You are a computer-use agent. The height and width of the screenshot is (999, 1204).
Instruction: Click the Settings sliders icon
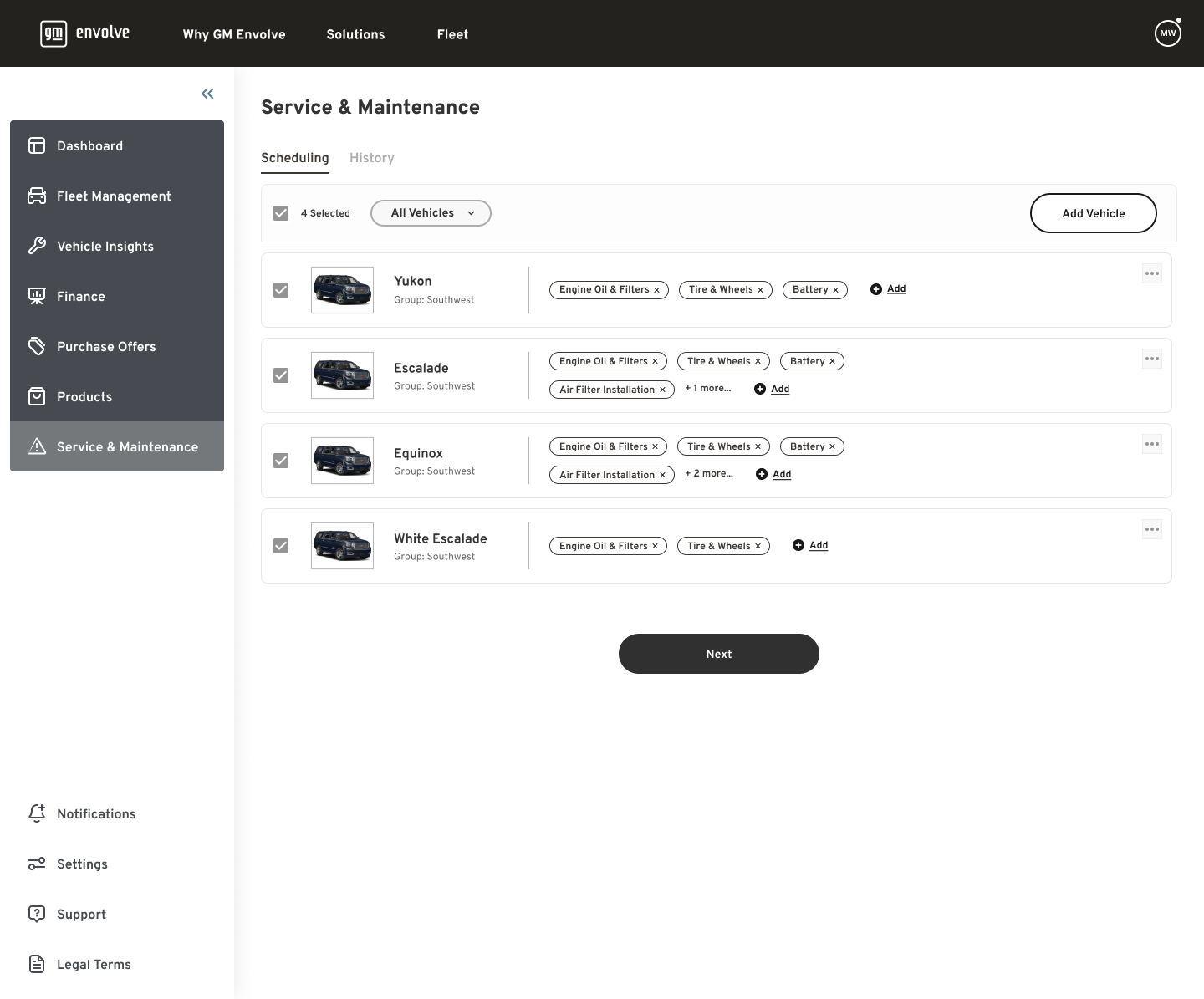pos(37,864)
